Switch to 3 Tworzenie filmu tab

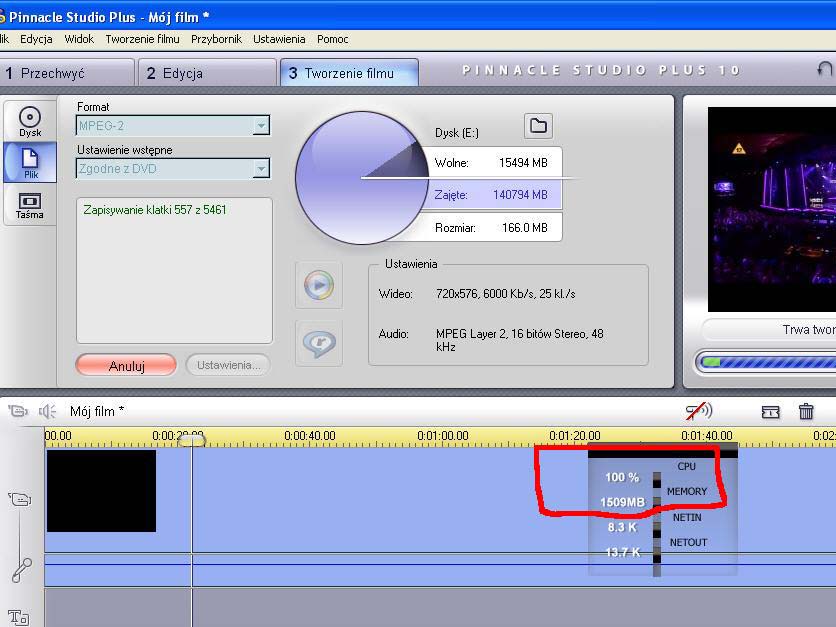[349, 73]
